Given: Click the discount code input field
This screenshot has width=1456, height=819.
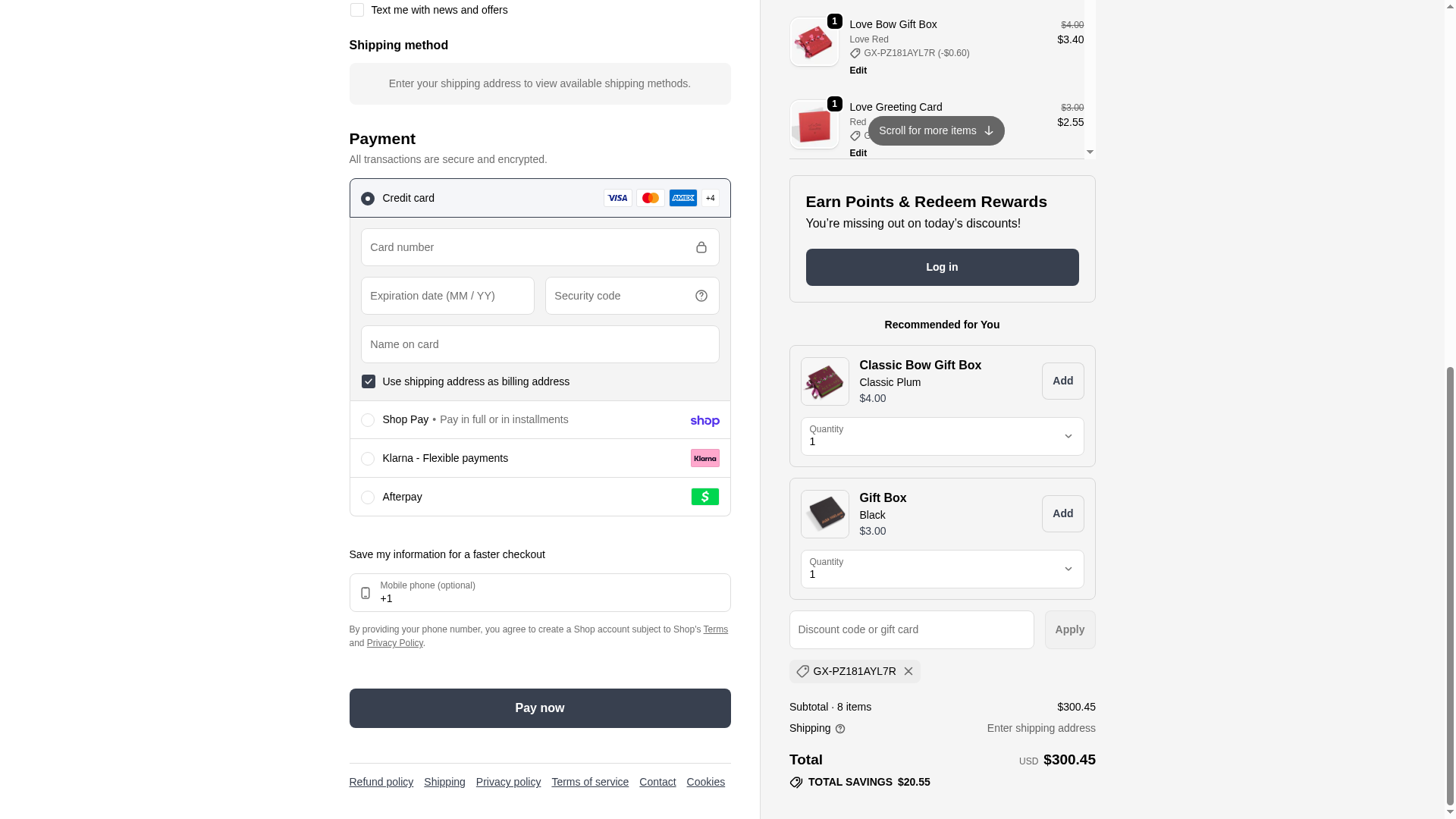Looking at the screenshot, I should (911, 629).
